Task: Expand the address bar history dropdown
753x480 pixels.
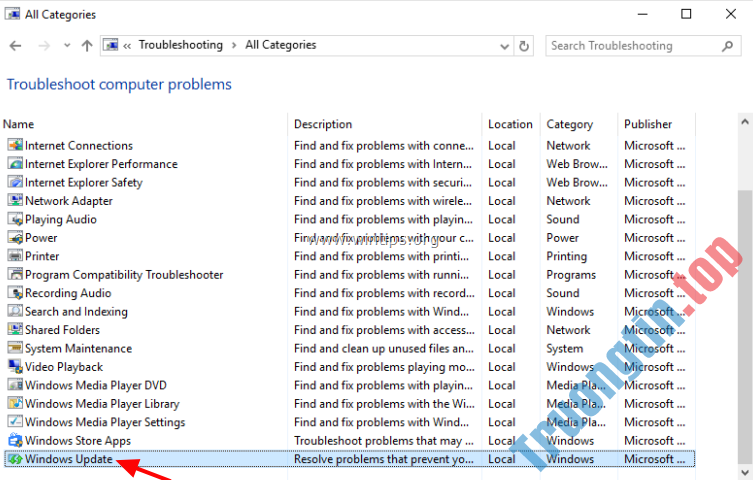Action: point(504,46)
